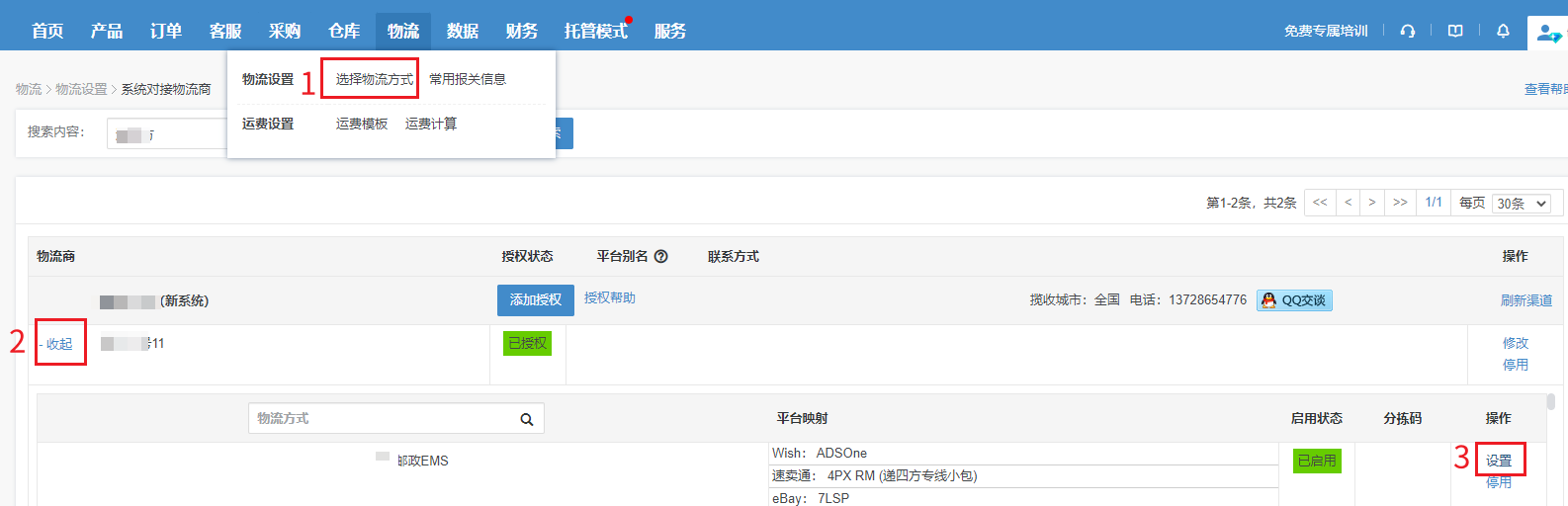Click the magnifier icon in 物流方式 search
1568x506 pixels.
pyautogui.click(x=527, y=419)
